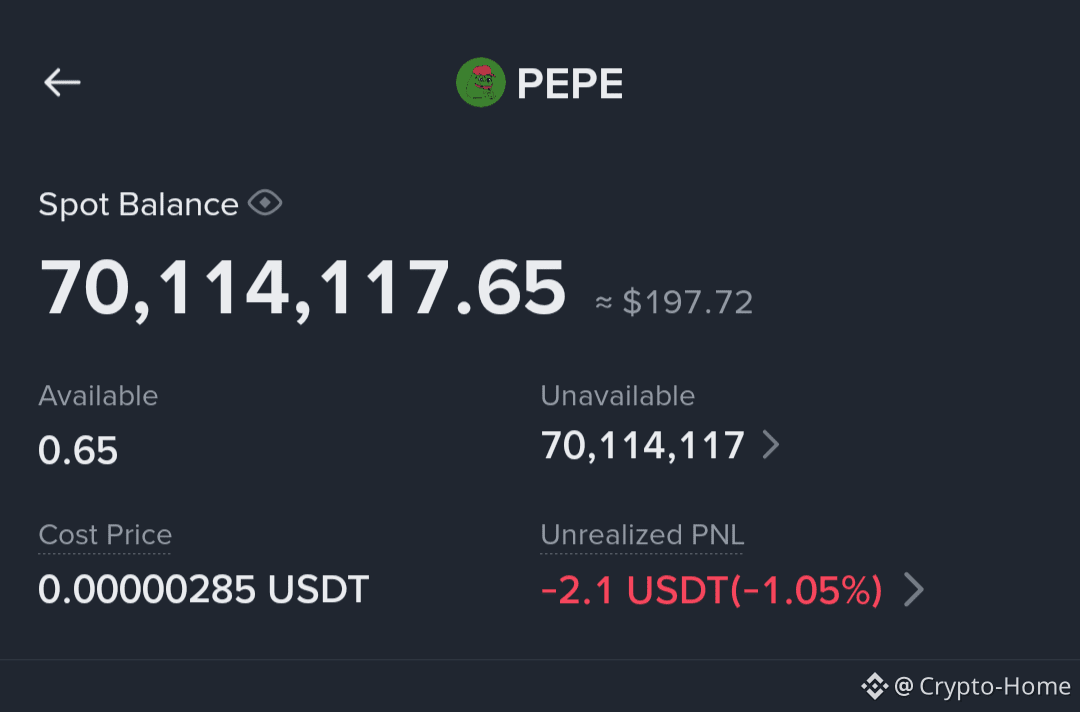1080x712 pixels.
Task: Click the 70,114,117.65 spot balance amount
Action: 303,288
